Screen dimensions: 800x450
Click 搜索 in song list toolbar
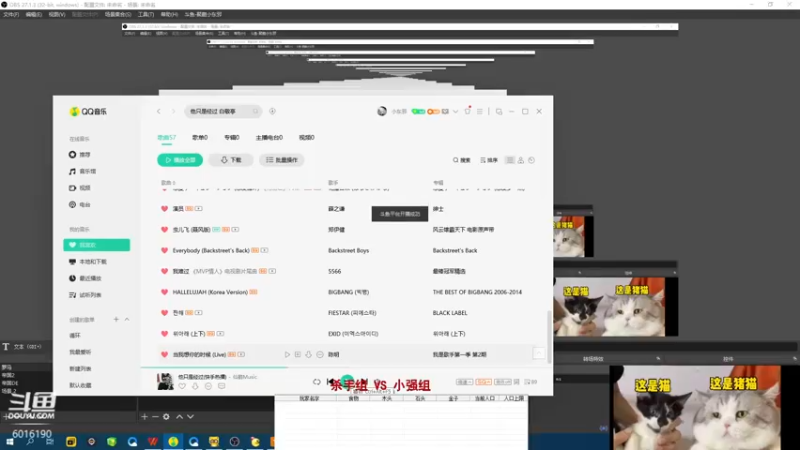461,160
